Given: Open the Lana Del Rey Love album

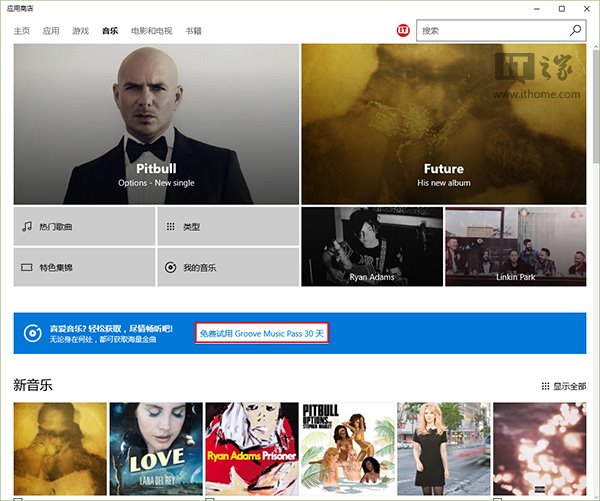Looking at the screenshot, I should 156,449.
